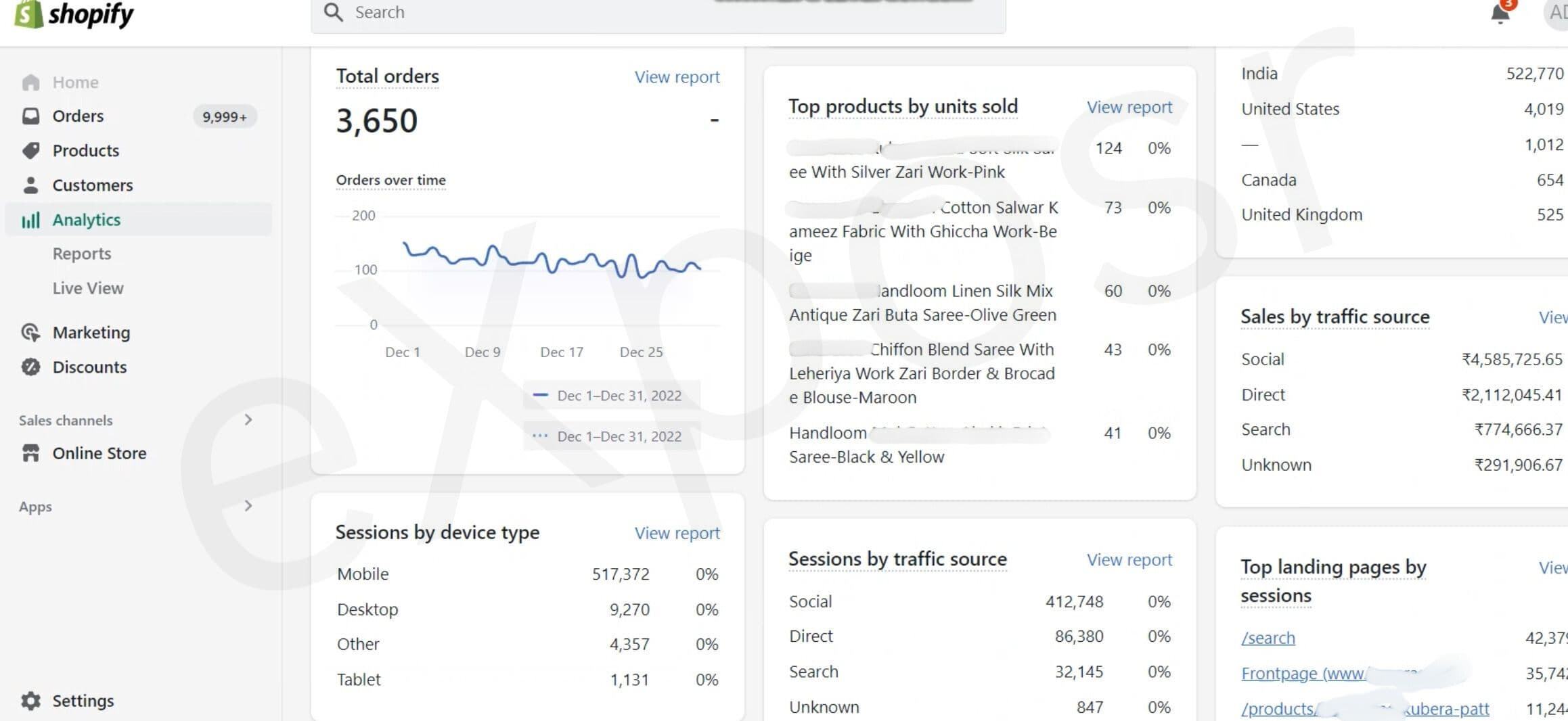Click the Discounts badge icon
1568x721 pixels.
pyautogui.click(x=30, y=367)
